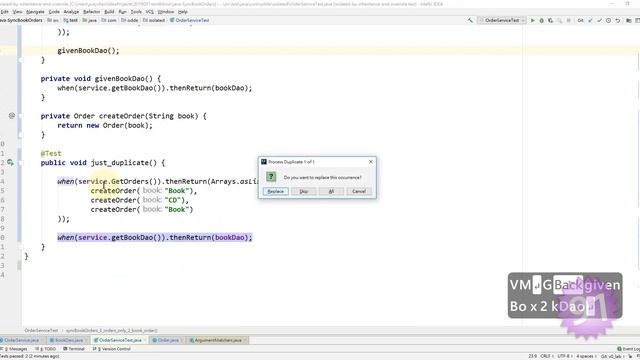The image size is (640, 360).
Task: Click the isolated package breadcrumb
Action: [154, 20]
